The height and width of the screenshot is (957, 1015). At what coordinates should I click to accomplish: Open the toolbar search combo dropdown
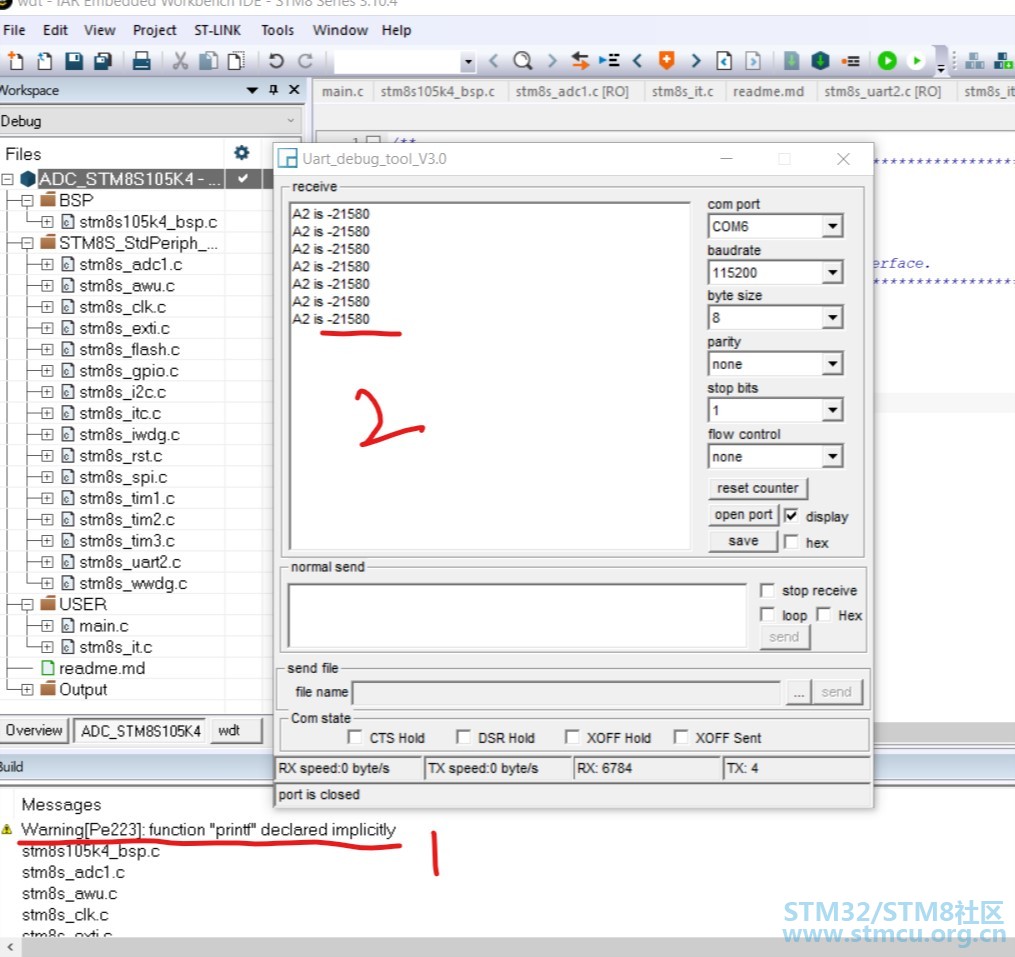click(468, 62)
